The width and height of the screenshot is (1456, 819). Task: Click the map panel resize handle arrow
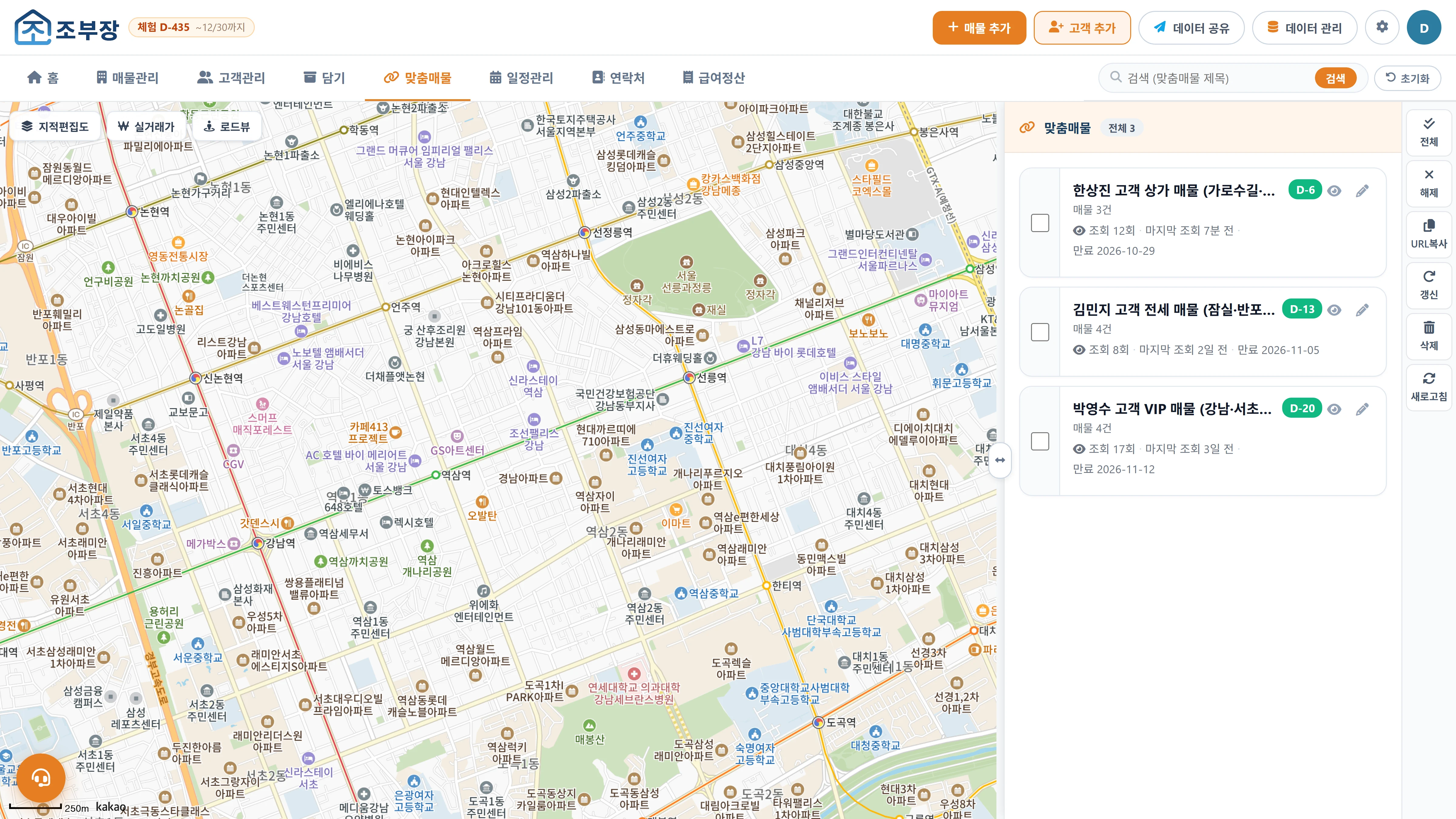pos(1000,460)
